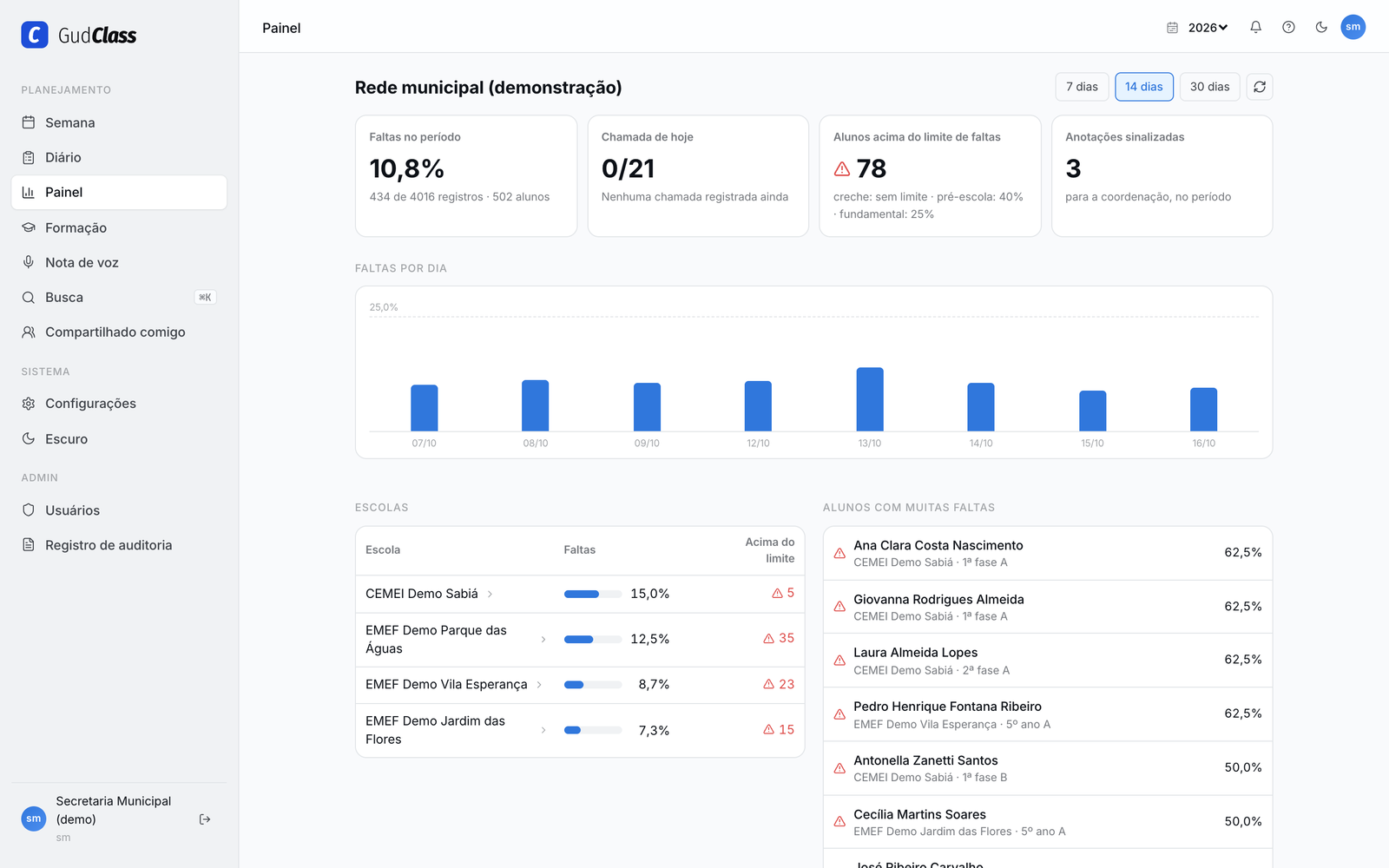Click the Nota de voz microphone icon

[x=29, y=262]
